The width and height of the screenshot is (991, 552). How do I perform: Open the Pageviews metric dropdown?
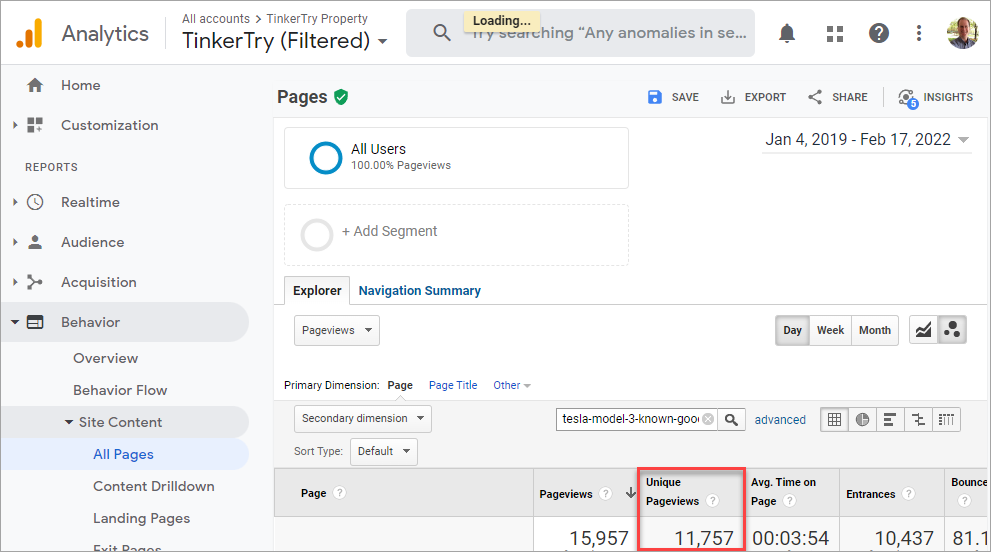[x=337, y=330]
